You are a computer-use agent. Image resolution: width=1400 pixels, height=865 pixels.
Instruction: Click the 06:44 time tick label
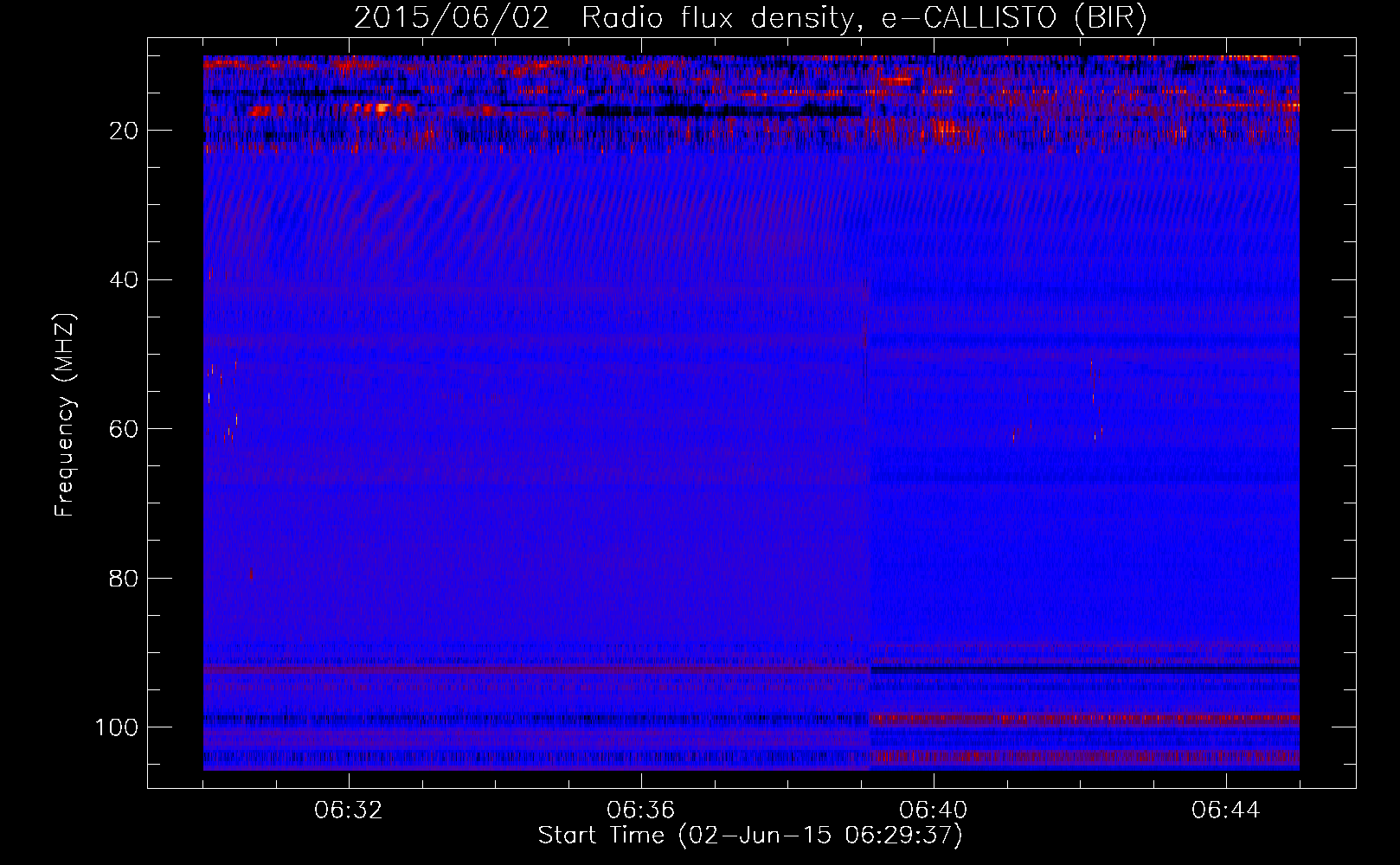(x=1226, y=811)
